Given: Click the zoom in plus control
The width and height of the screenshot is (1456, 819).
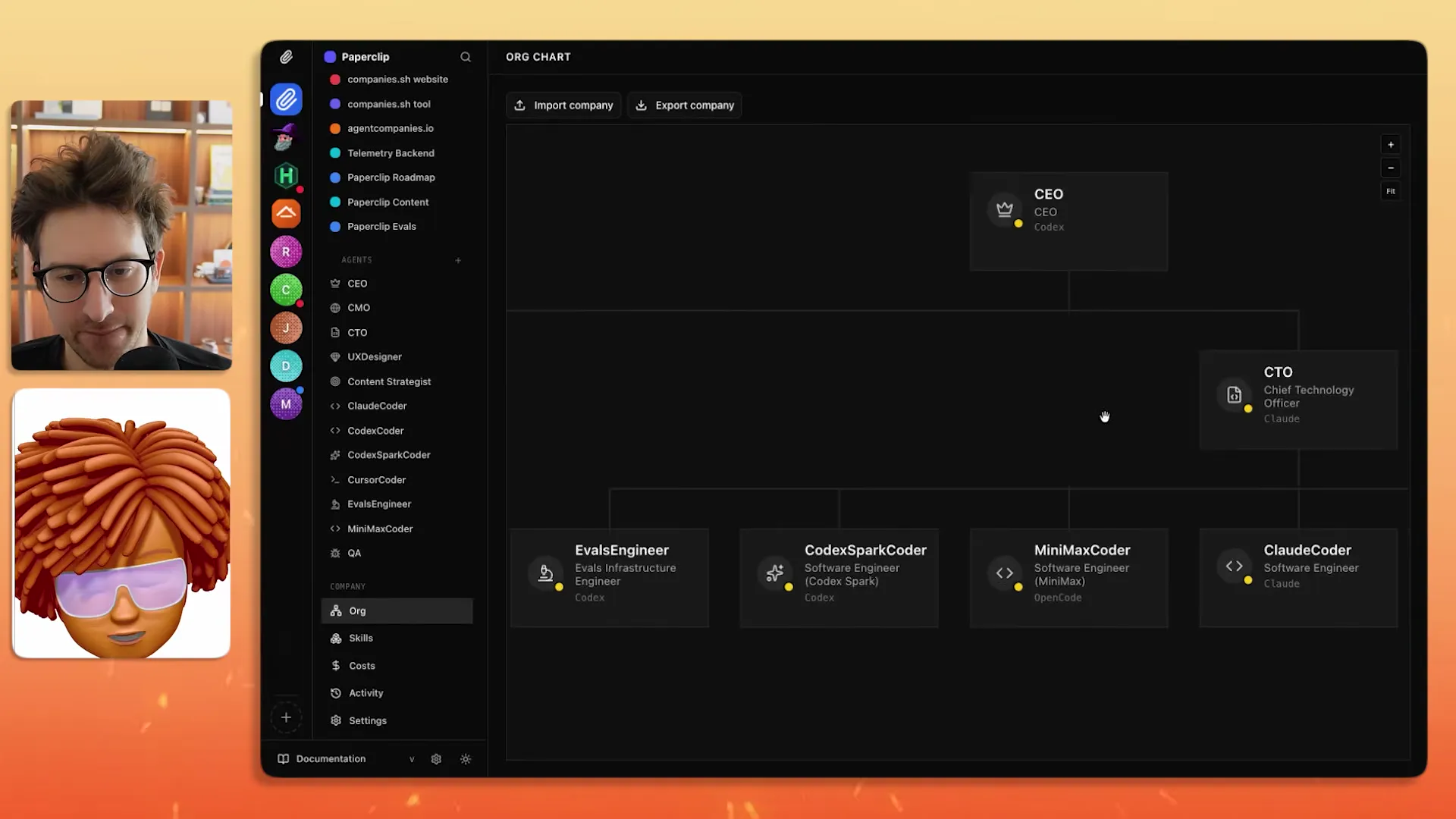Looking at the screenshot, I should 1391,144.
